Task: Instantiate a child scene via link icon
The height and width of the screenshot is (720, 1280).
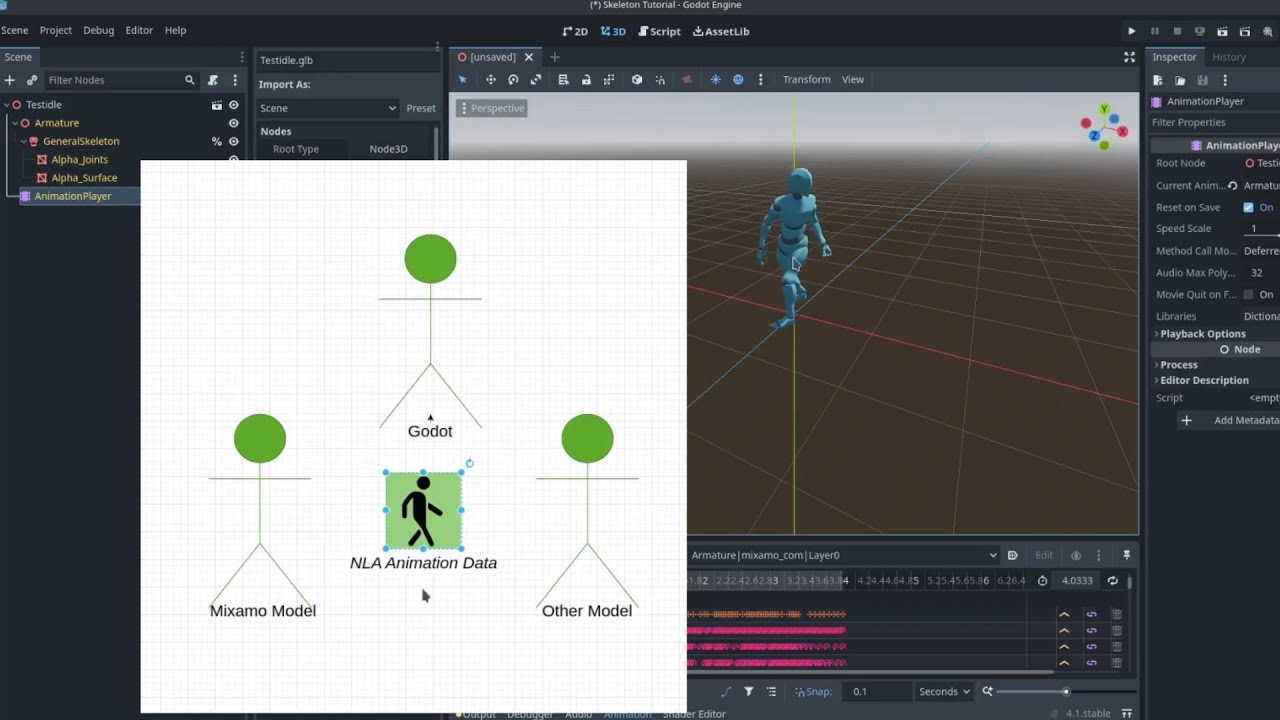Action: tap(32, 80)
